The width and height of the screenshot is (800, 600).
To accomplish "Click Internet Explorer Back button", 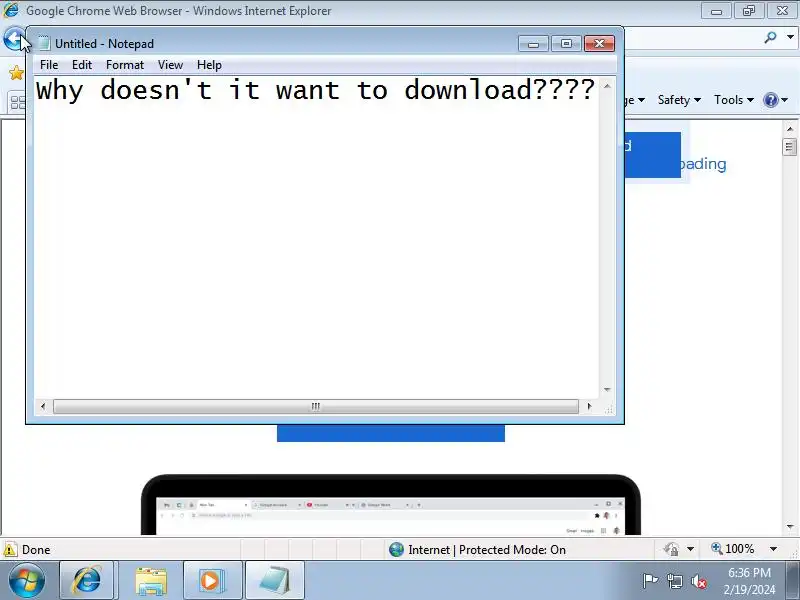I will pyautogui.click(x=14, y=38).
